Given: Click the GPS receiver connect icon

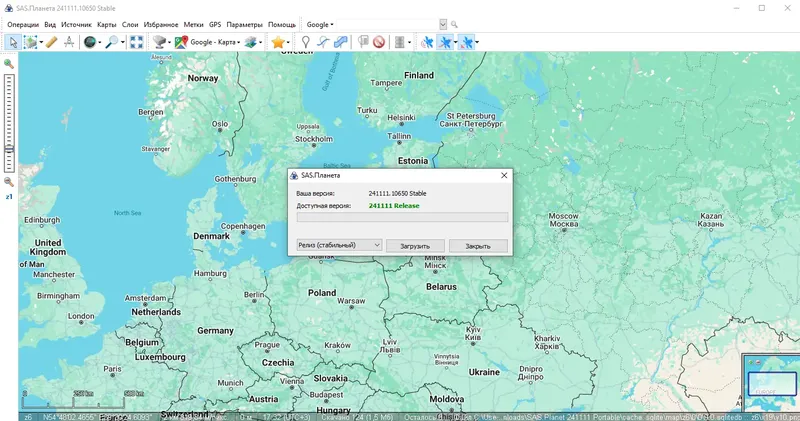Looking at the screenshot, I should coord(427,42).
